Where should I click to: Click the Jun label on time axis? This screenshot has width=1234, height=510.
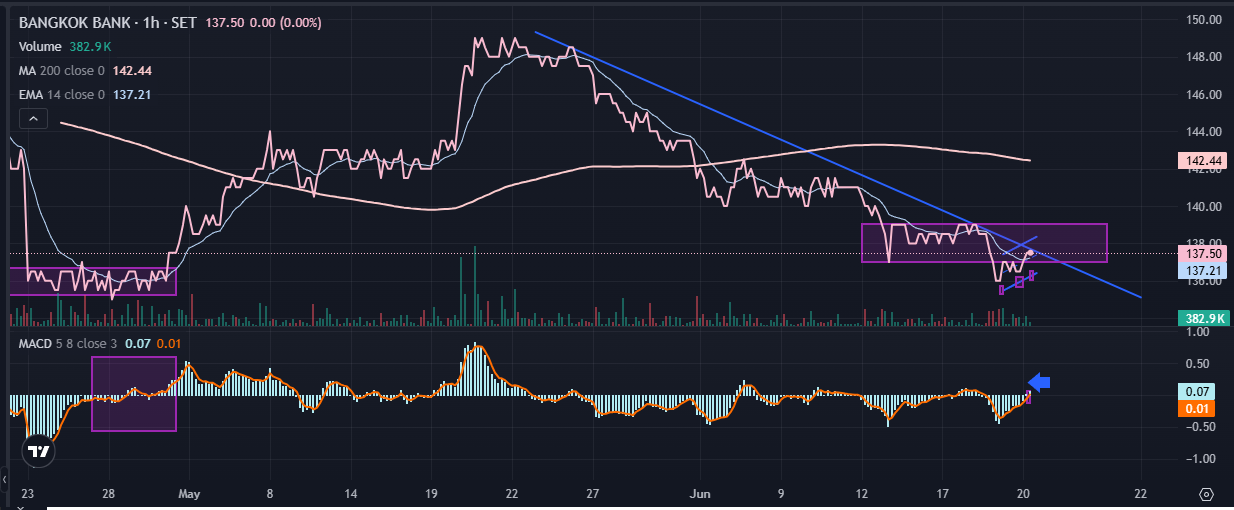pos(701,494)
